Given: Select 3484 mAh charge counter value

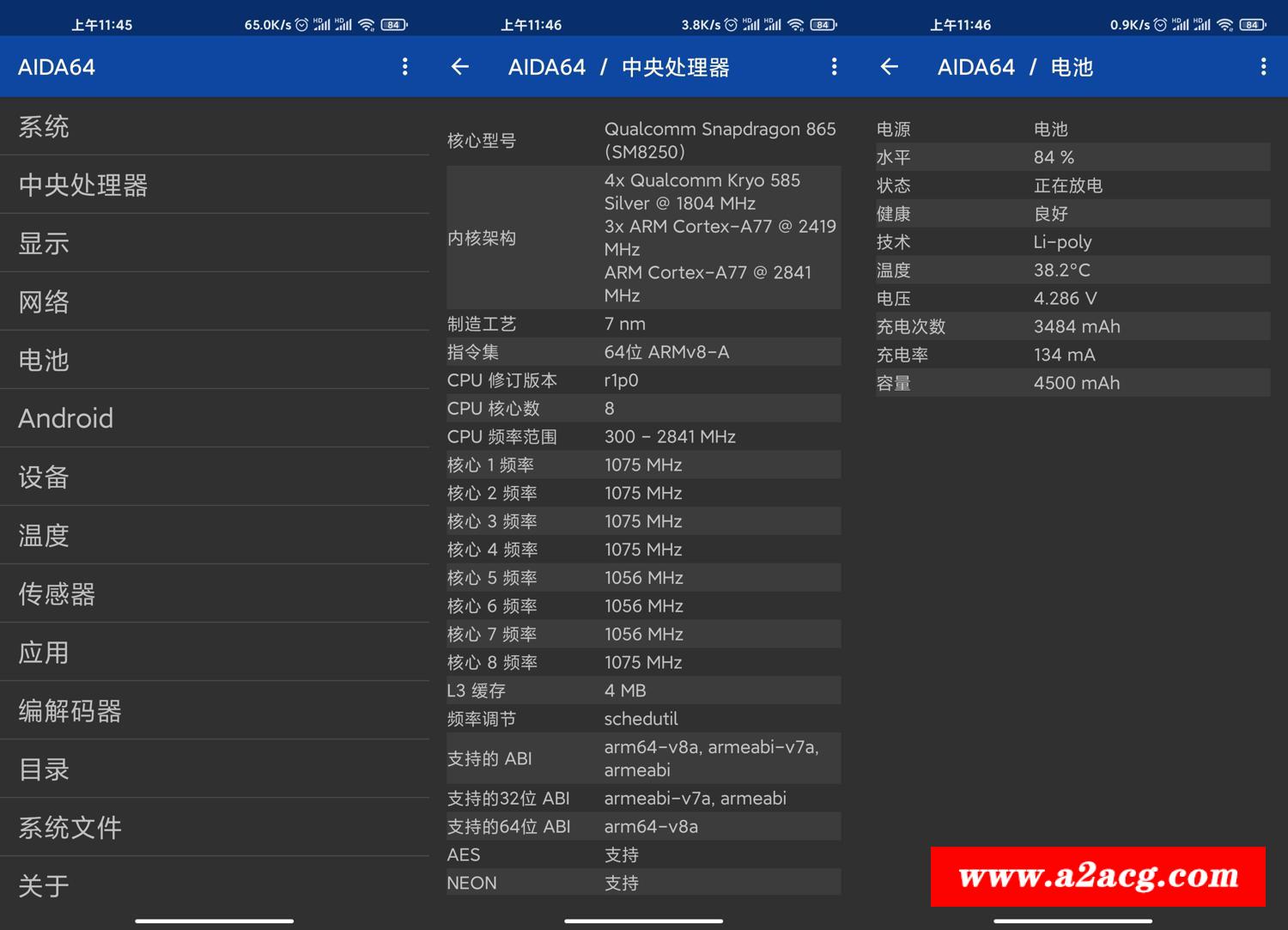Looking at the screenshot, I should [x=1077, y=326].
